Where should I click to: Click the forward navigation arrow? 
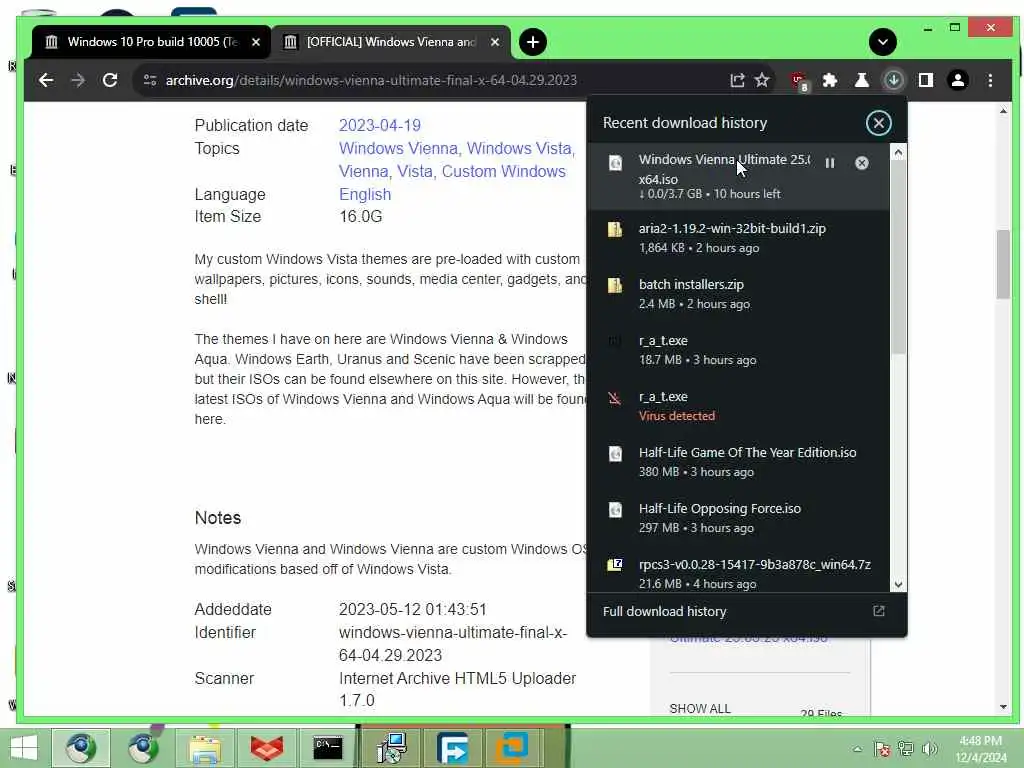tap(78, 80)
